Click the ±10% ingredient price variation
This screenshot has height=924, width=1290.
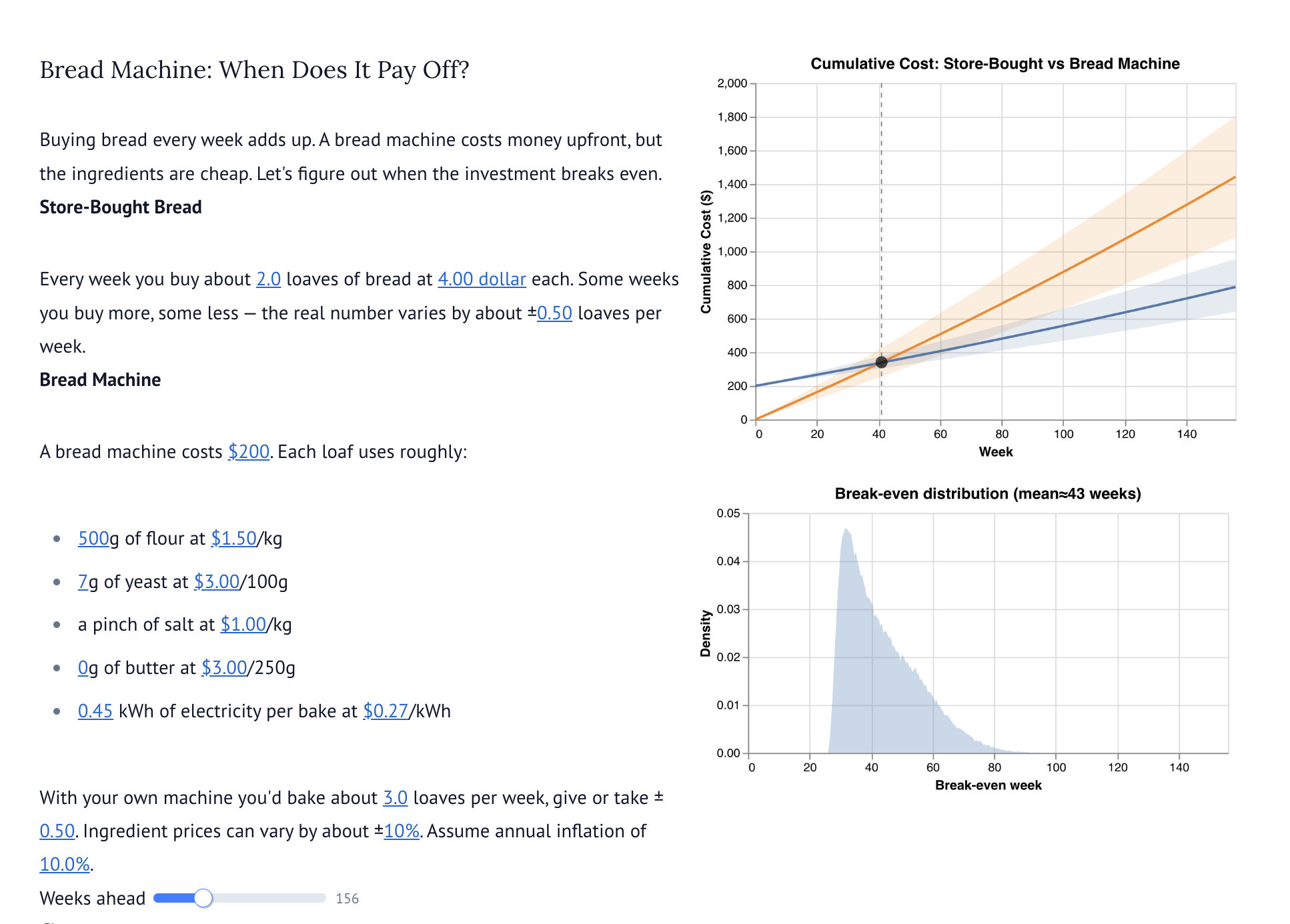(402, 831)
